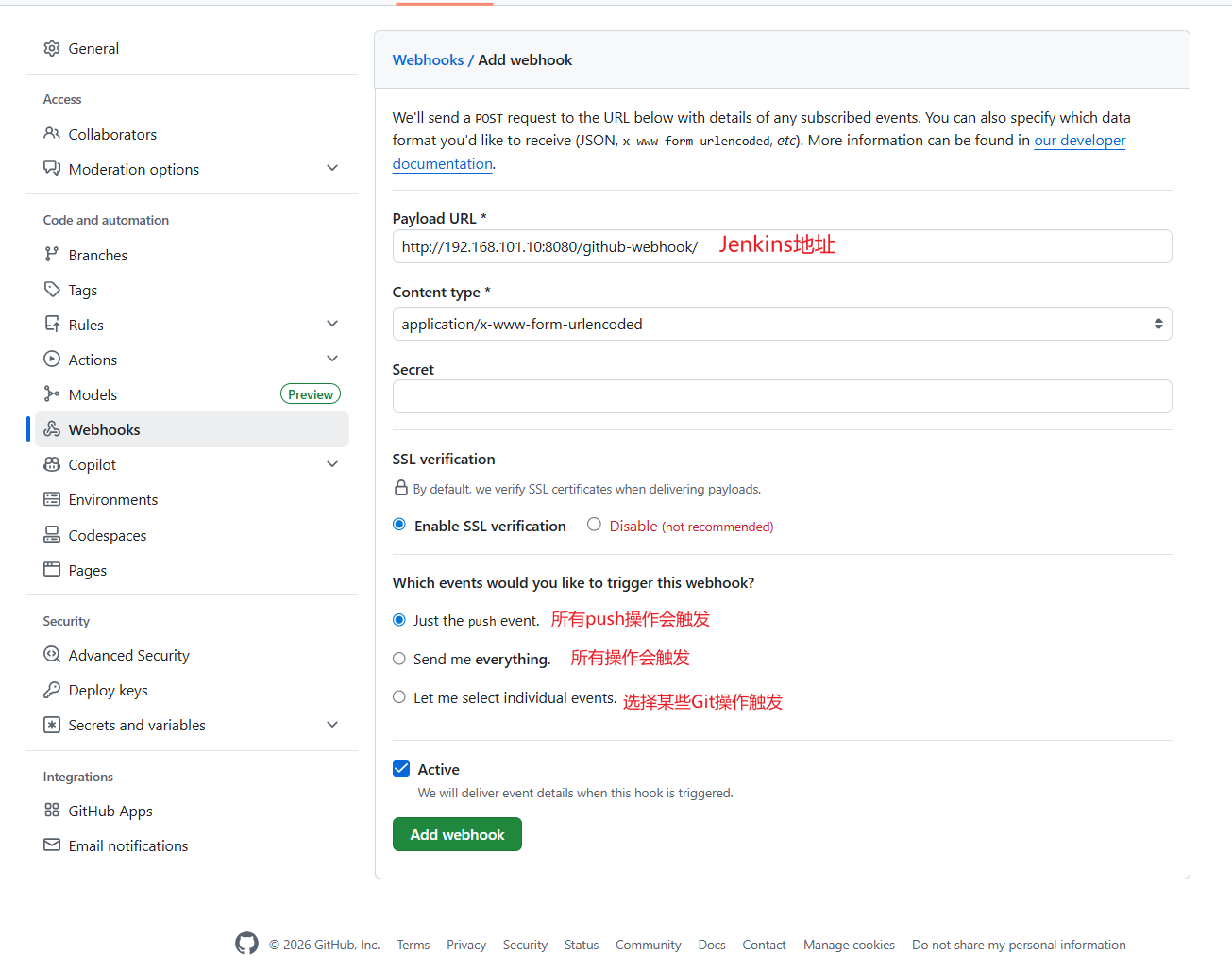
Task: Open Manage cookies footer link
Action: pos(849,945)
